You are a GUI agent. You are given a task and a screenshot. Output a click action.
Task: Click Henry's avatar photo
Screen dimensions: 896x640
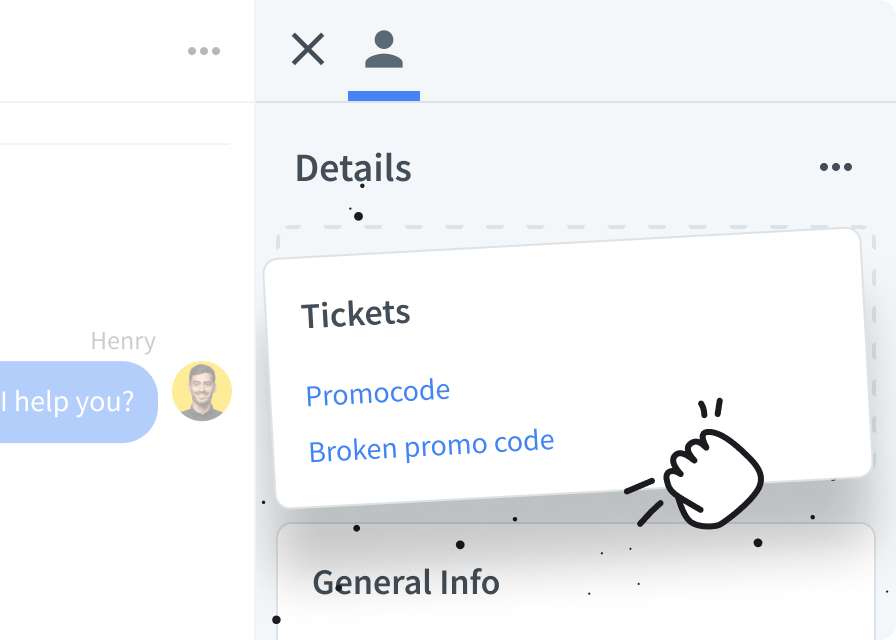click(202, 391)
